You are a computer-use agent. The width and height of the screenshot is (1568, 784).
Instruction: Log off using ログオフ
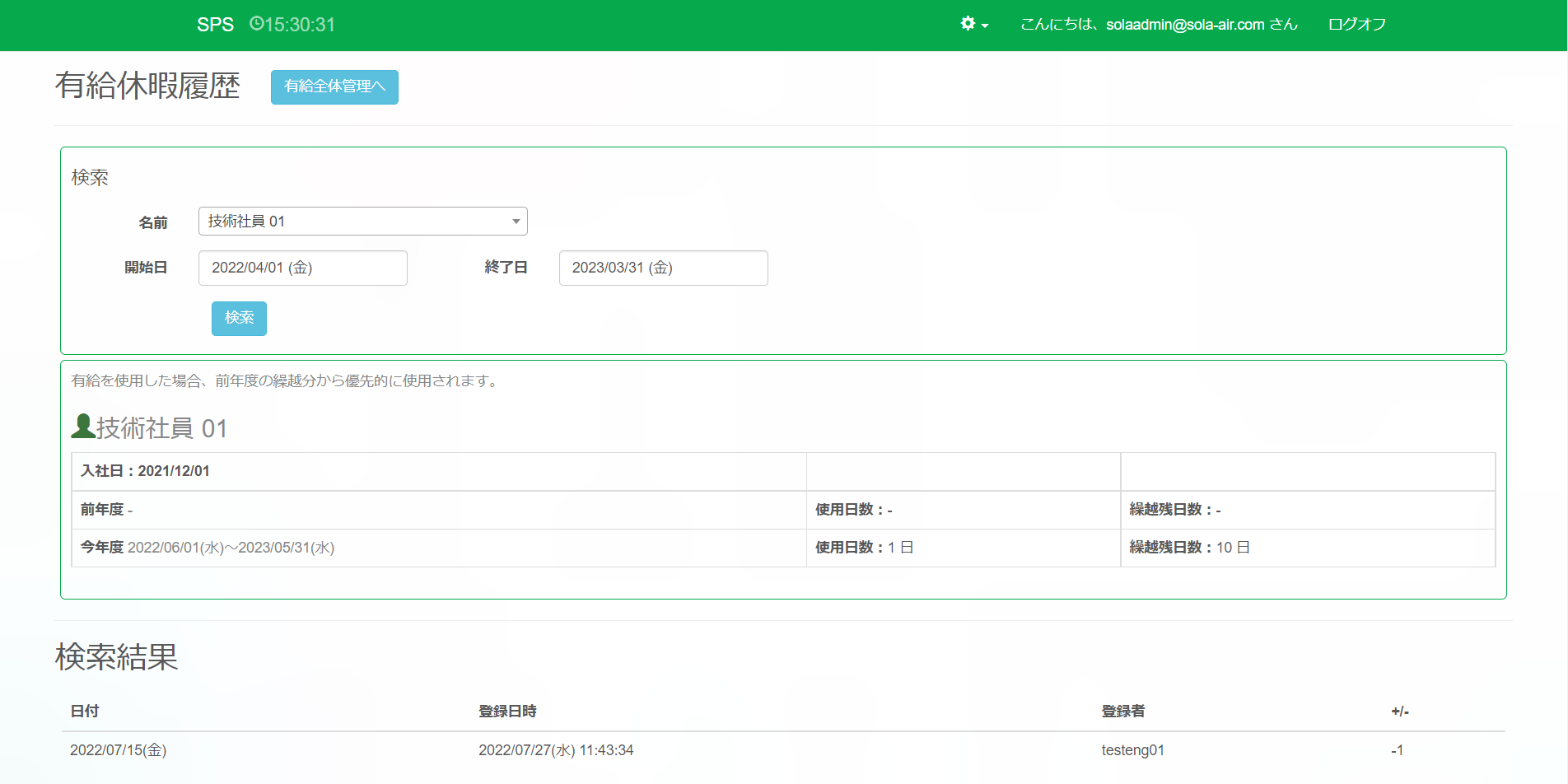click(1356, 25)
